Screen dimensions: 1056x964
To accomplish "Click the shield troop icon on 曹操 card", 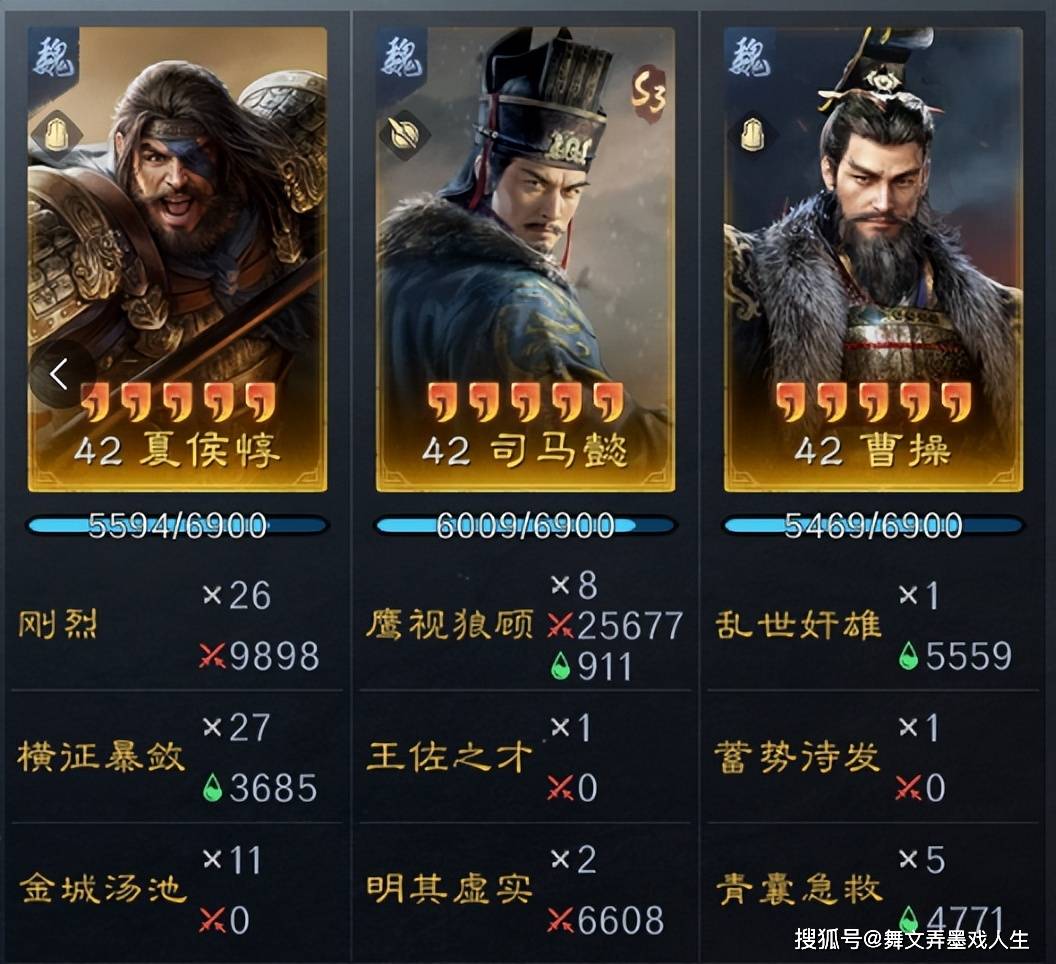I will click(x=752, y=135).
